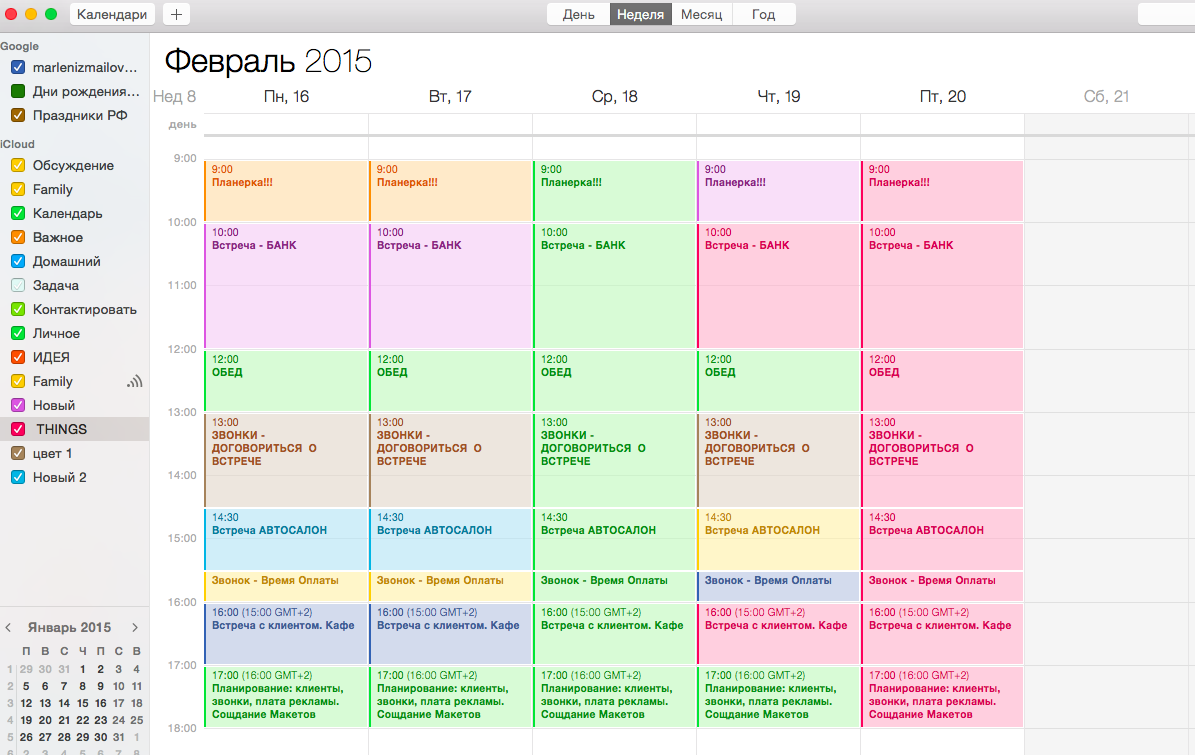Select day 1 in January mini calendar
Image resolution: width=1195 pixels, height=755 pixels.
tap(82, 669)
